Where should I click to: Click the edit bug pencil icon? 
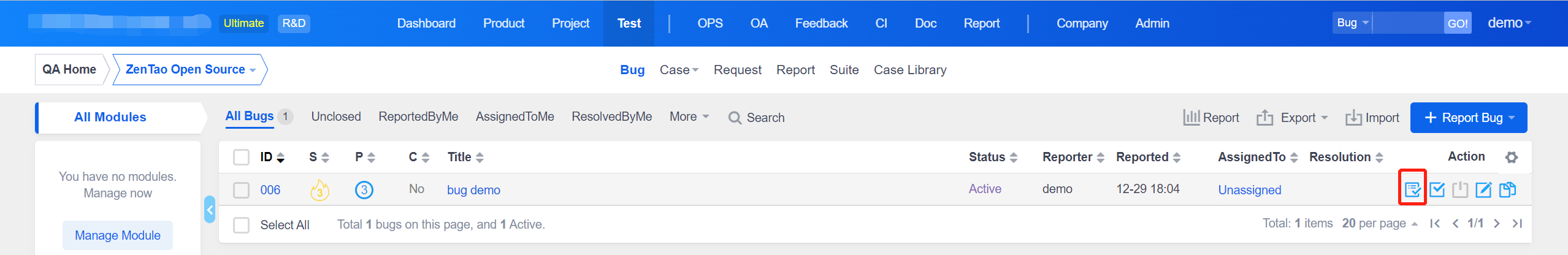point(1483,190)
